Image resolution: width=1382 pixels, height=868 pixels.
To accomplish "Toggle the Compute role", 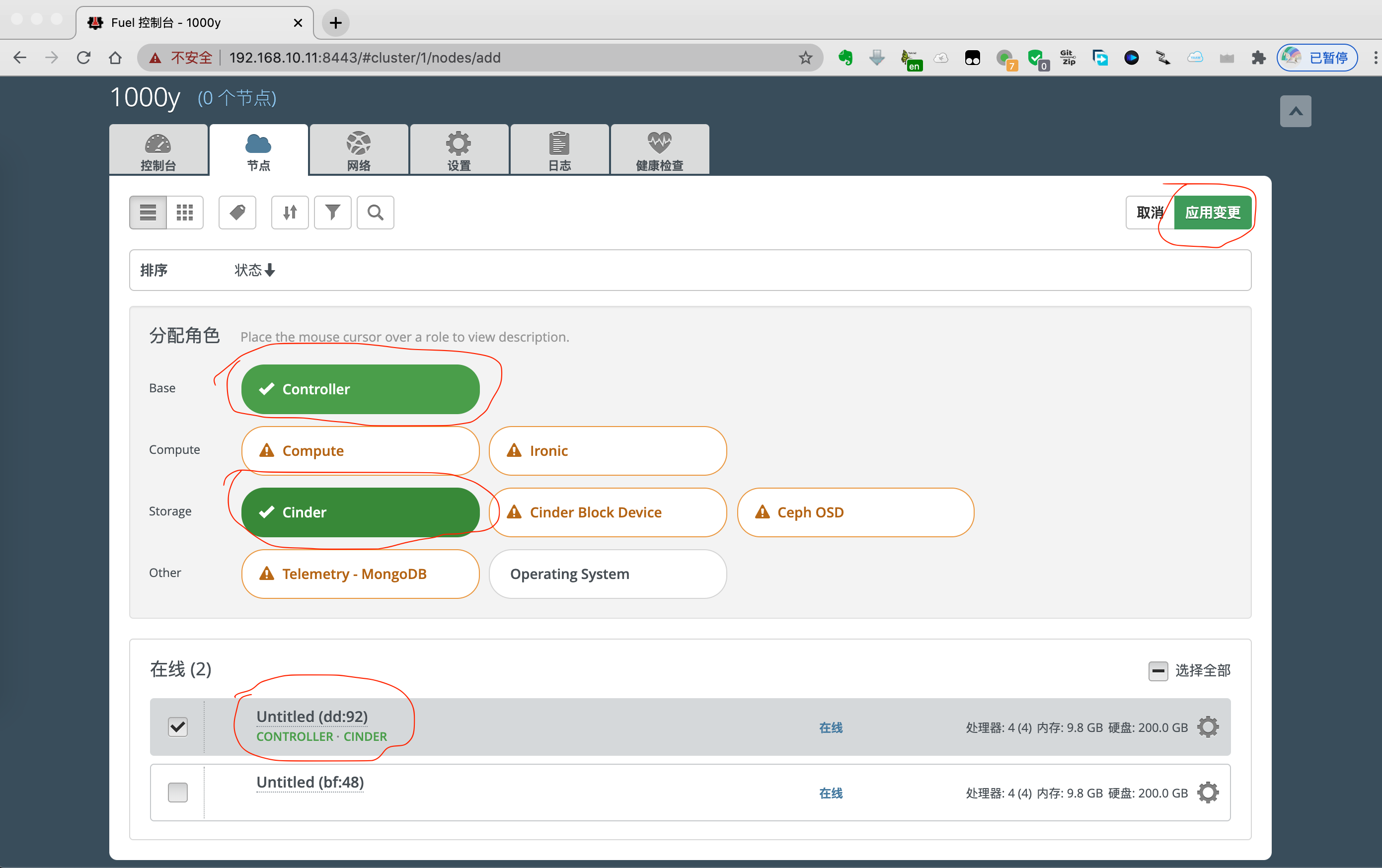I will [x=361, y=451].
